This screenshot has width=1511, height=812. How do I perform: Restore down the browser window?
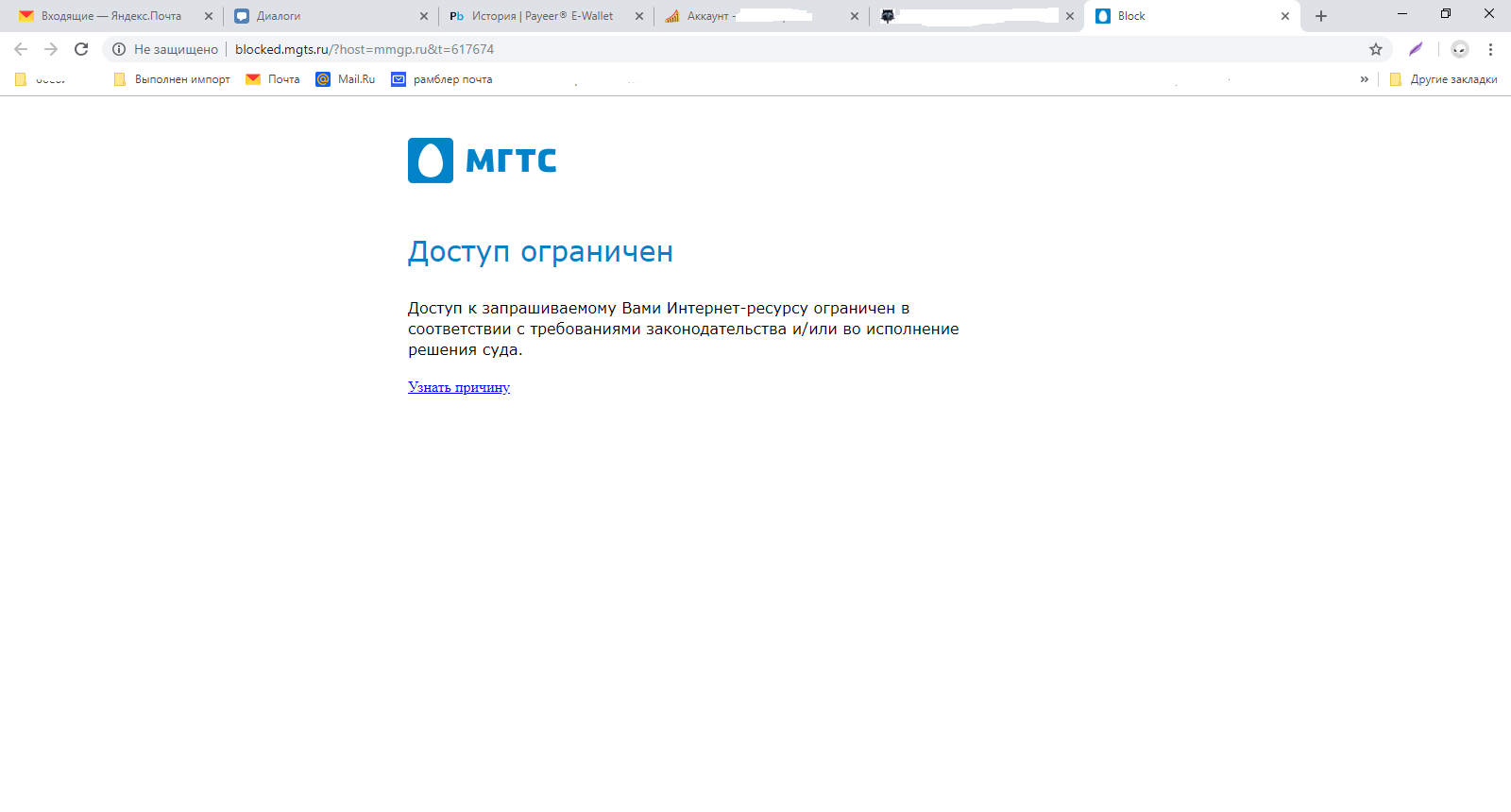point(1446,14)
